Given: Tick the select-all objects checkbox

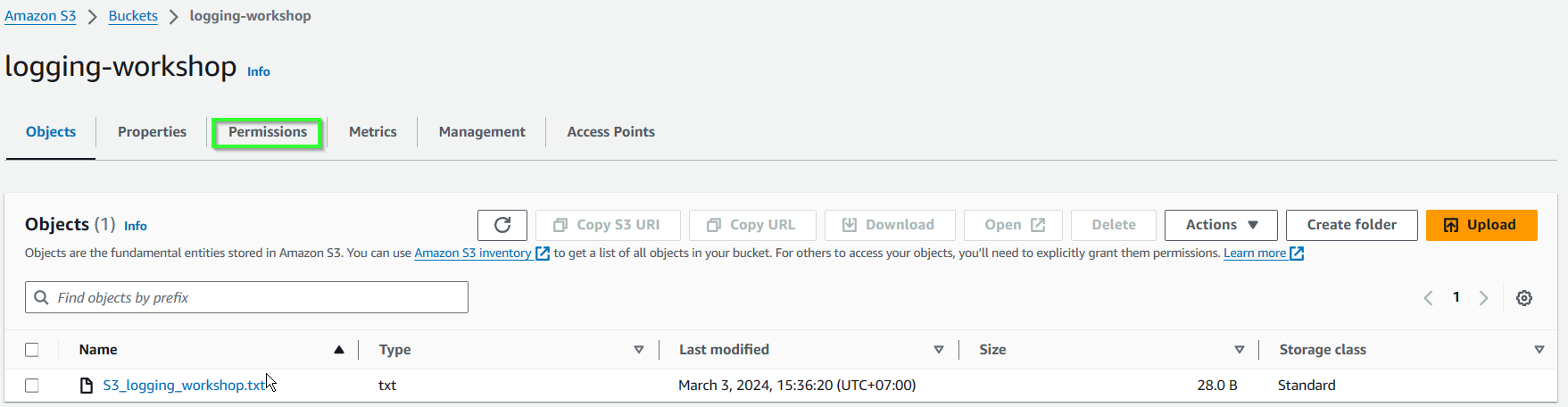Looking at the screenshot, I should [32, 350].
